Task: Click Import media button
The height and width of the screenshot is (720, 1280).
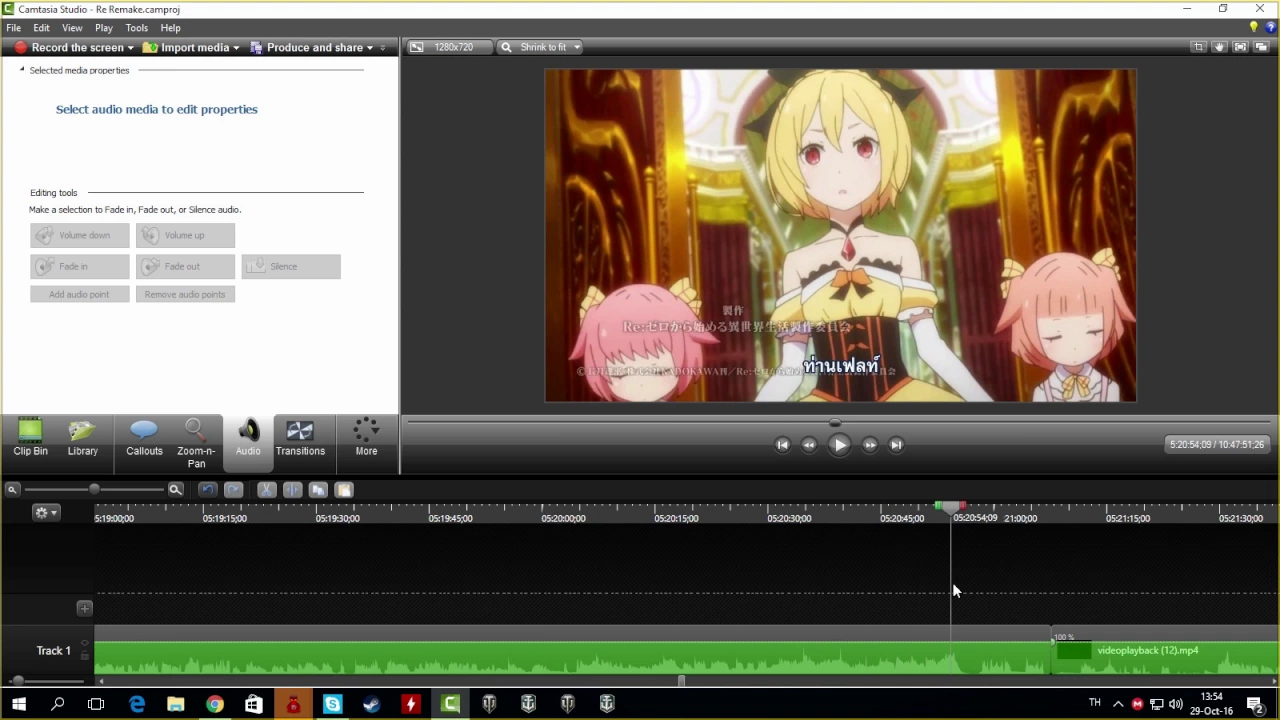Action: pos(186,47)
